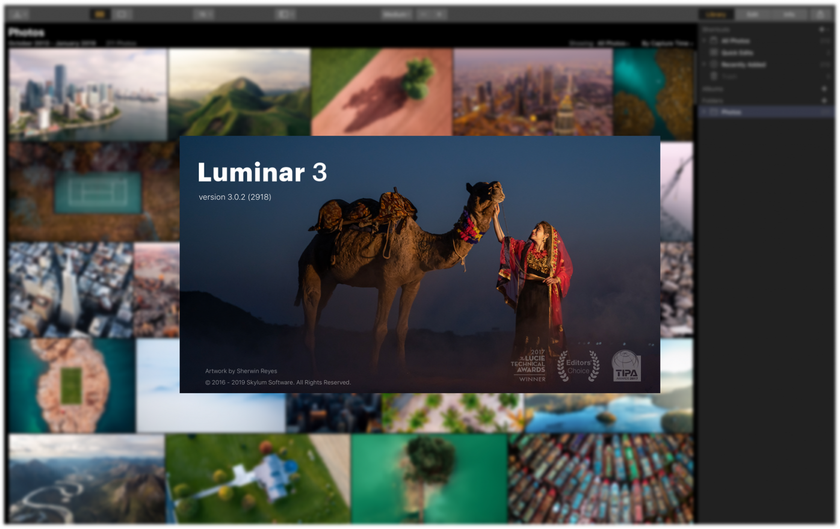
Task: Select the winding river valley thumbnail
Action: click(87, 479)
